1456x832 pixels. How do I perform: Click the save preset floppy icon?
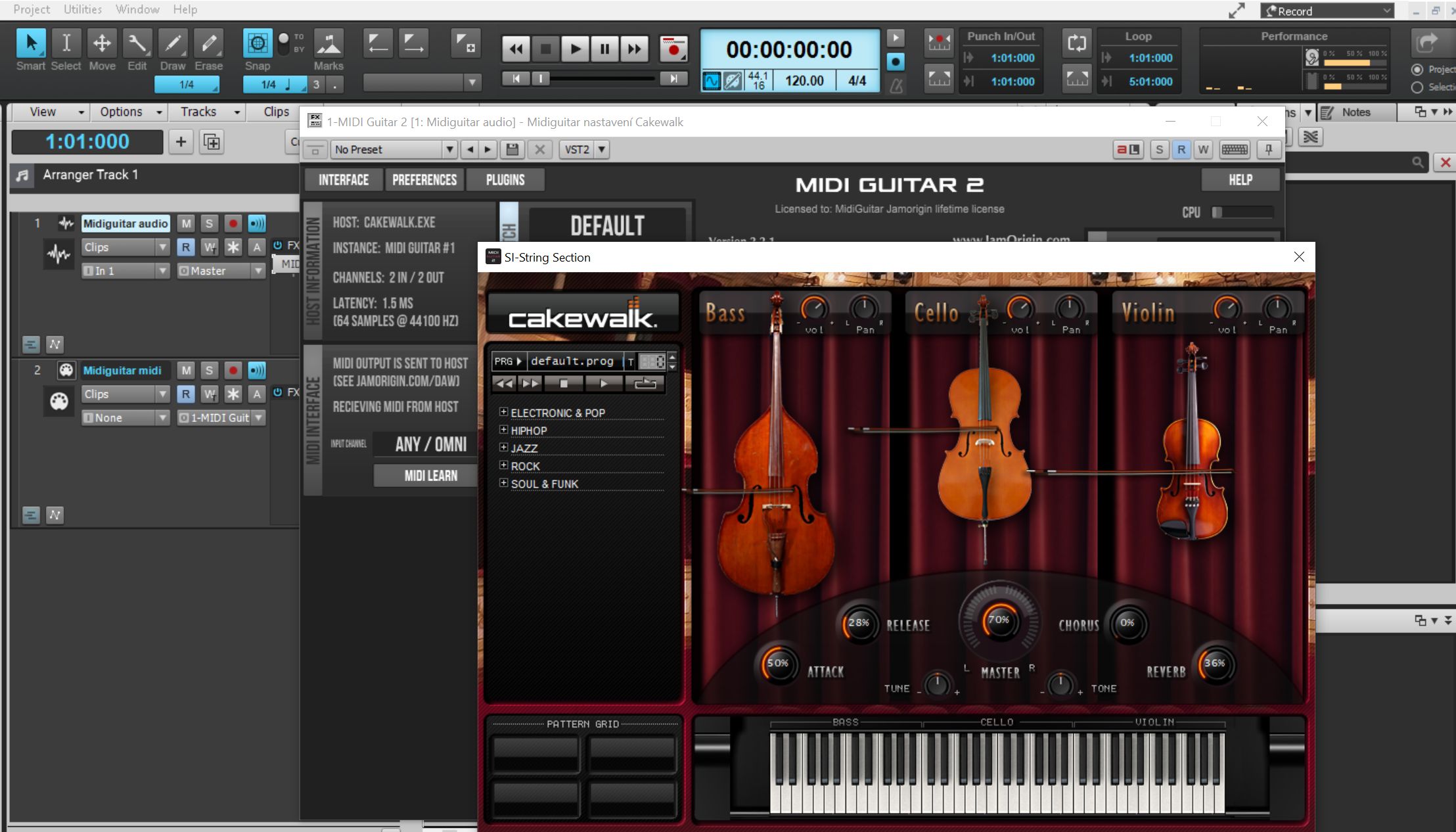point(512,150)
